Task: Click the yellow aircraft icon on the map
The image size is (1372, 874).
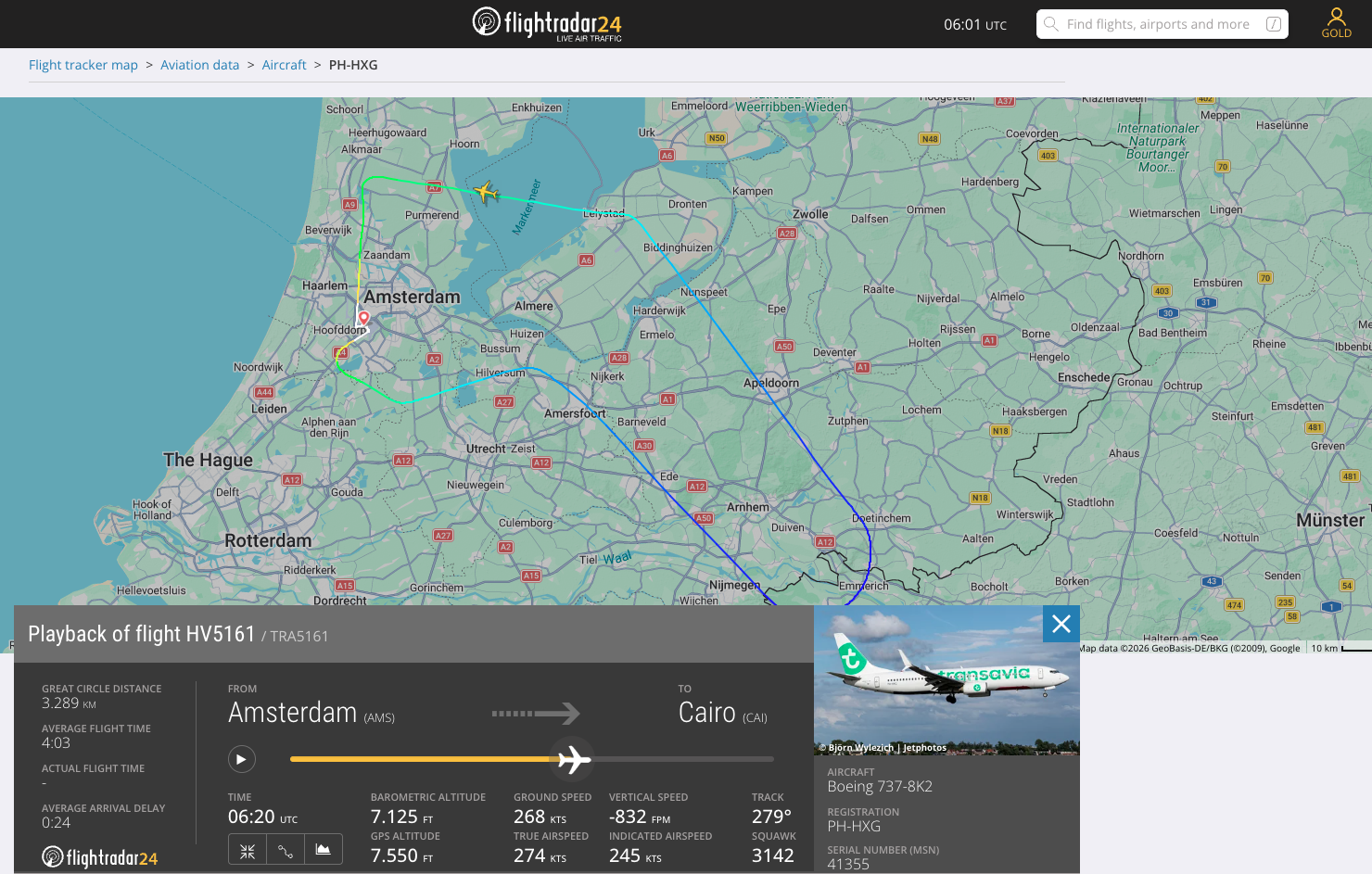Action: [x=486, y=193]
